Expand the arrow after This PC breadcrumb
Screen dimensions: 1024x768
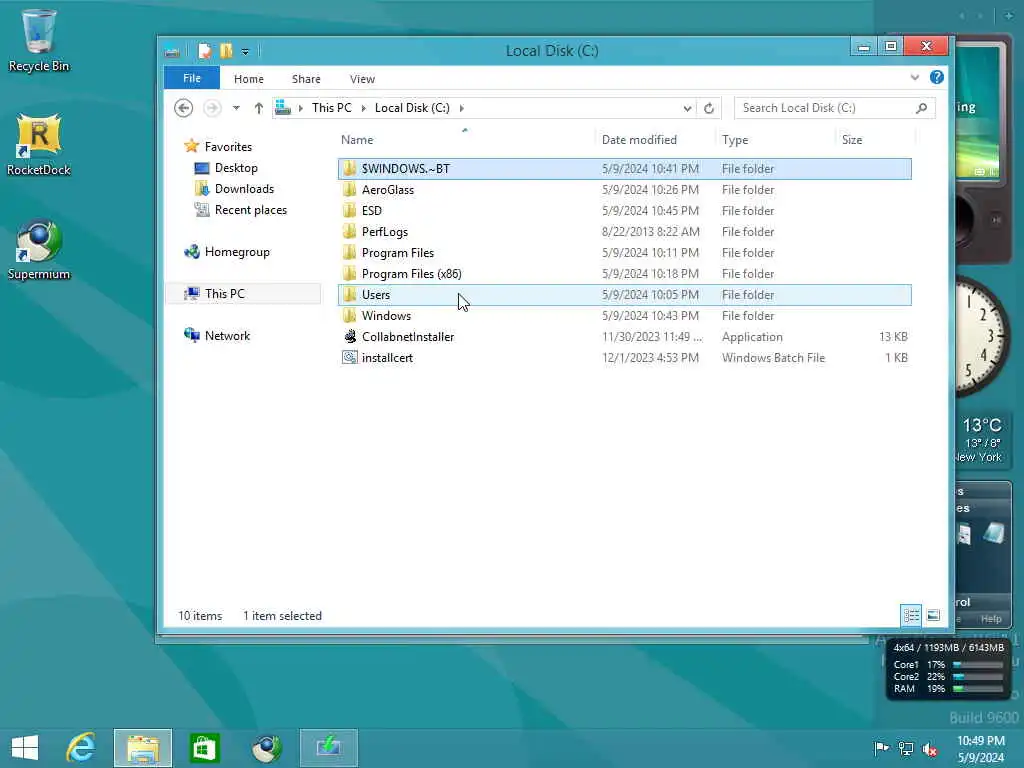pos(364,108)
